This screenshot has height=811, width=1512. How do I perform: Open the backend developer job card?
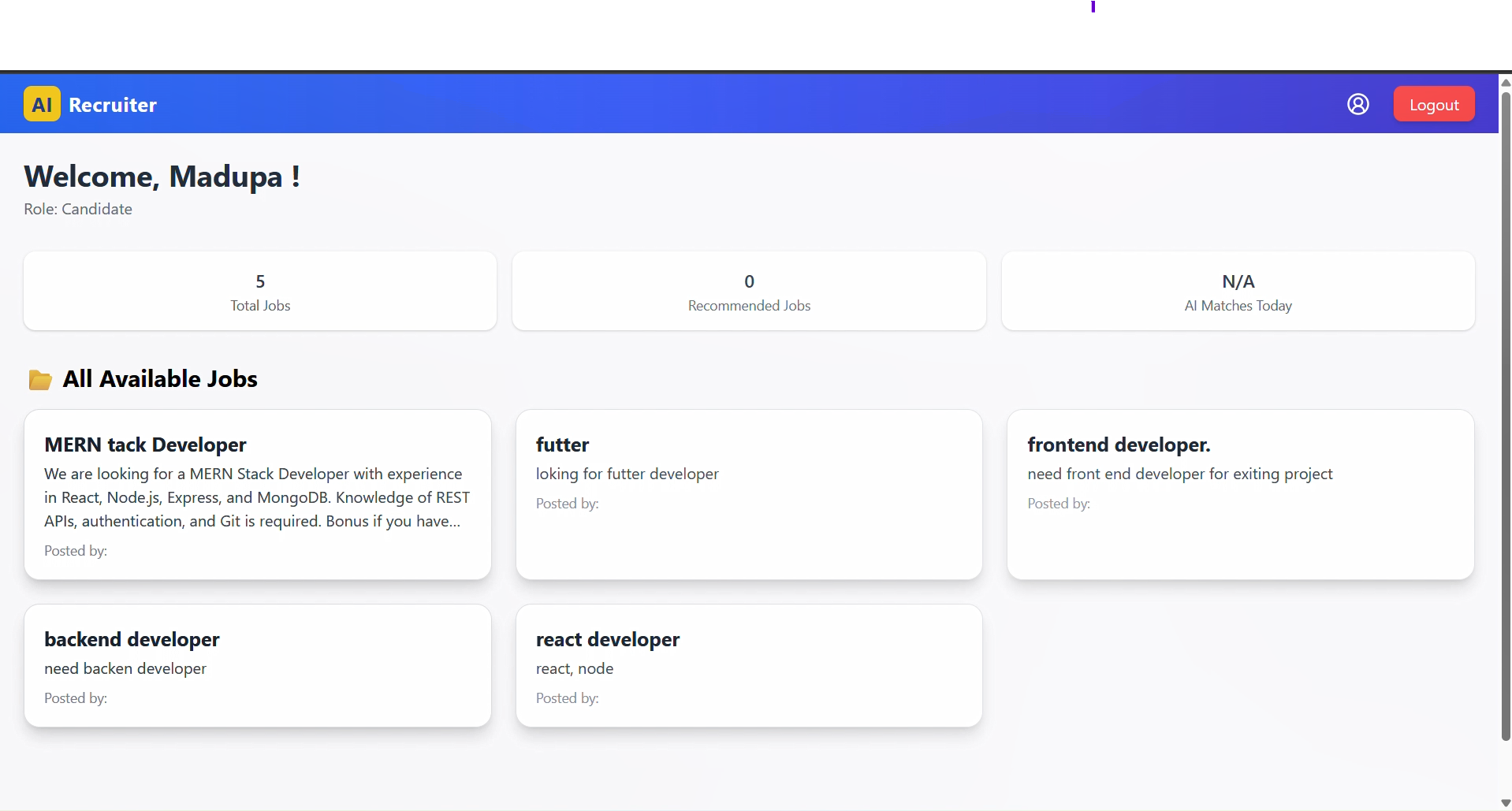pos(257,665)
